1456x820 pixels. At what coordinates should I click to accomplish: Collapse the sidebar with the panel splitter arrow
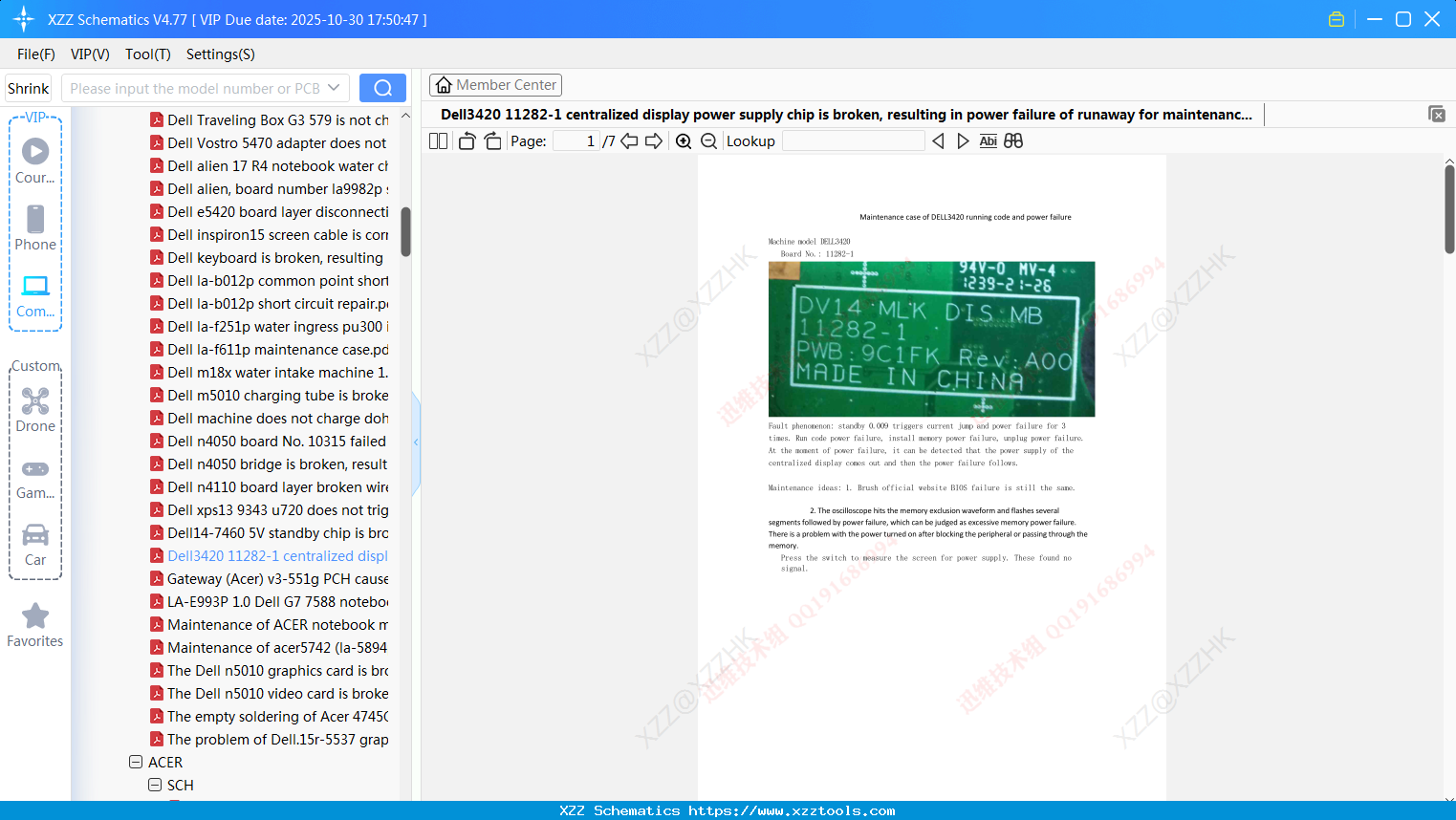click(x=416, y=442)
